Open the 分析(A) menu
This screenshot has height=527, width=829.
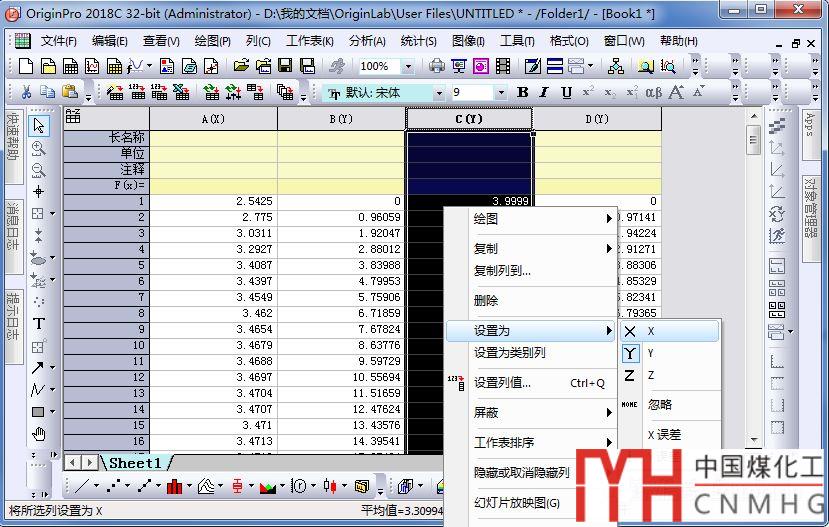(367, 41)
